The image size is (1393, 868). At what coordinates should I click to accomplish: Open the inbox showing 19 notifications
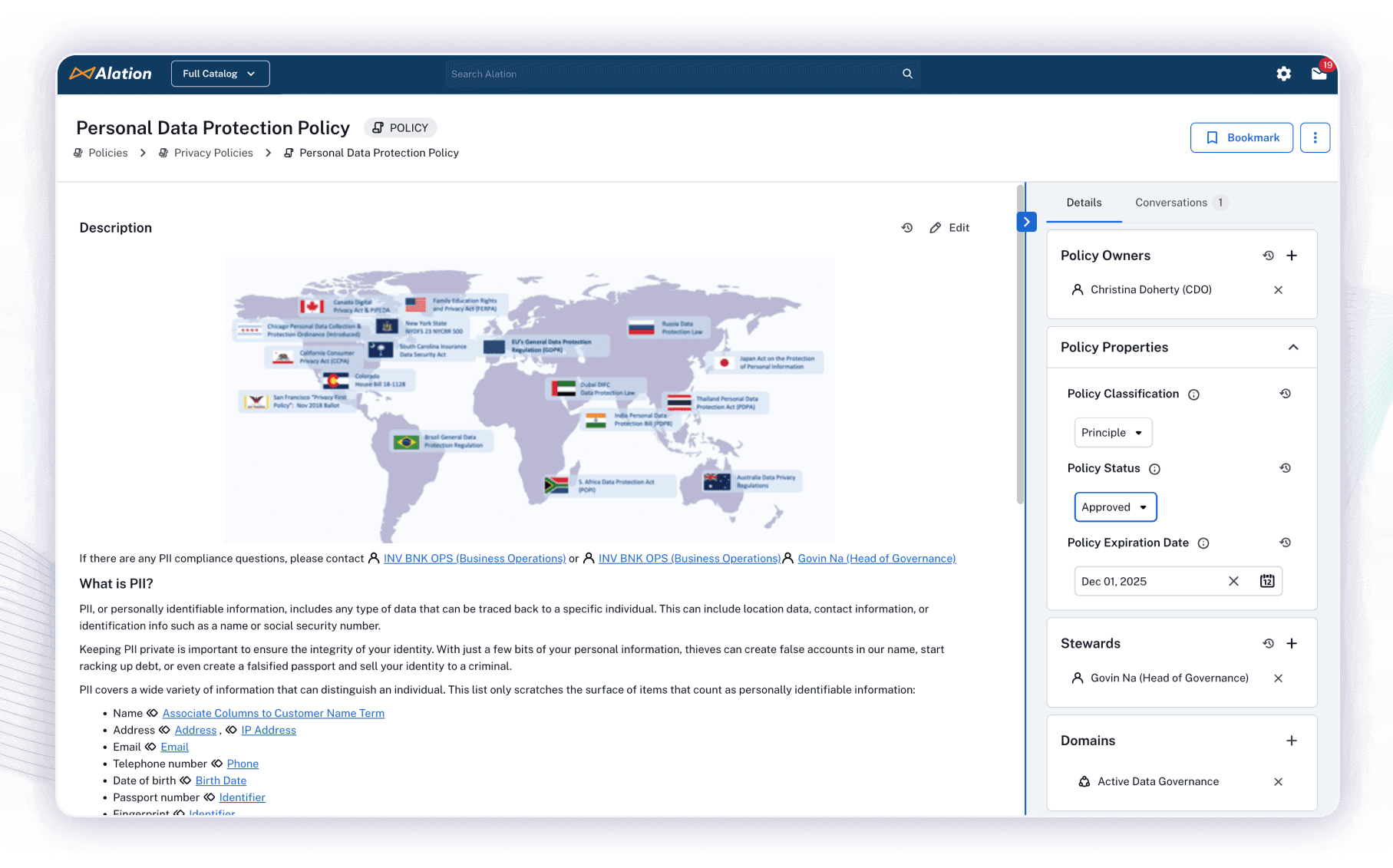click(x=1319, y=74)
